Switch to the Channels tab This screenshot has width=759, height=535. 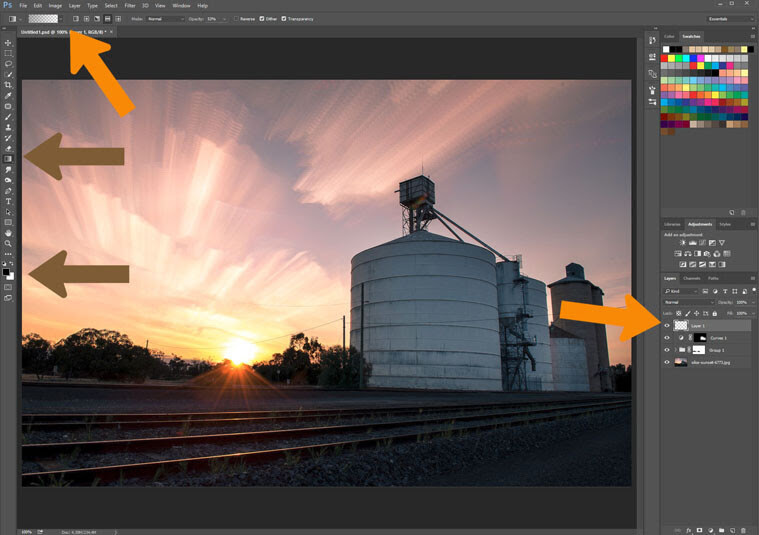(691, 278)
